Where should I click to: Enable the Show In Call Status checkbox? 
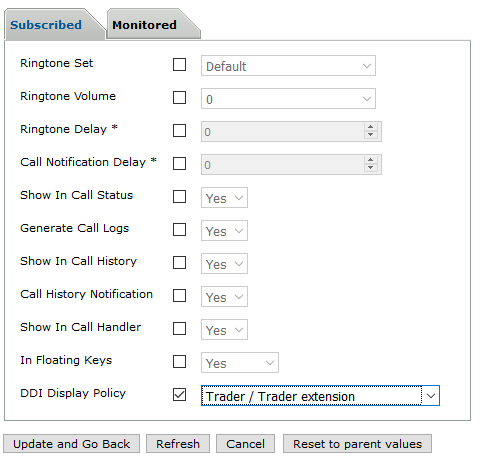179,197
